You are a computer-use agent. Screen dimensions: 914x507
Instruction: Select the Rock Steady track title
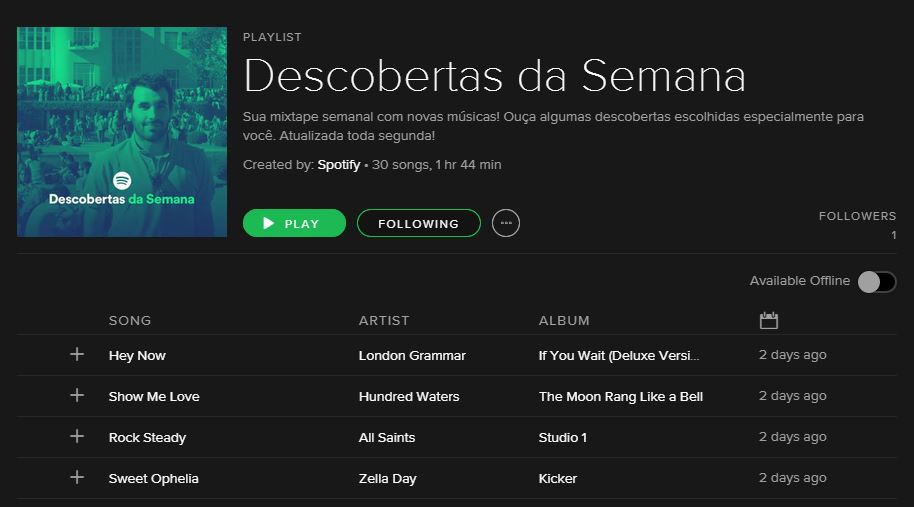tap(147, 437)
